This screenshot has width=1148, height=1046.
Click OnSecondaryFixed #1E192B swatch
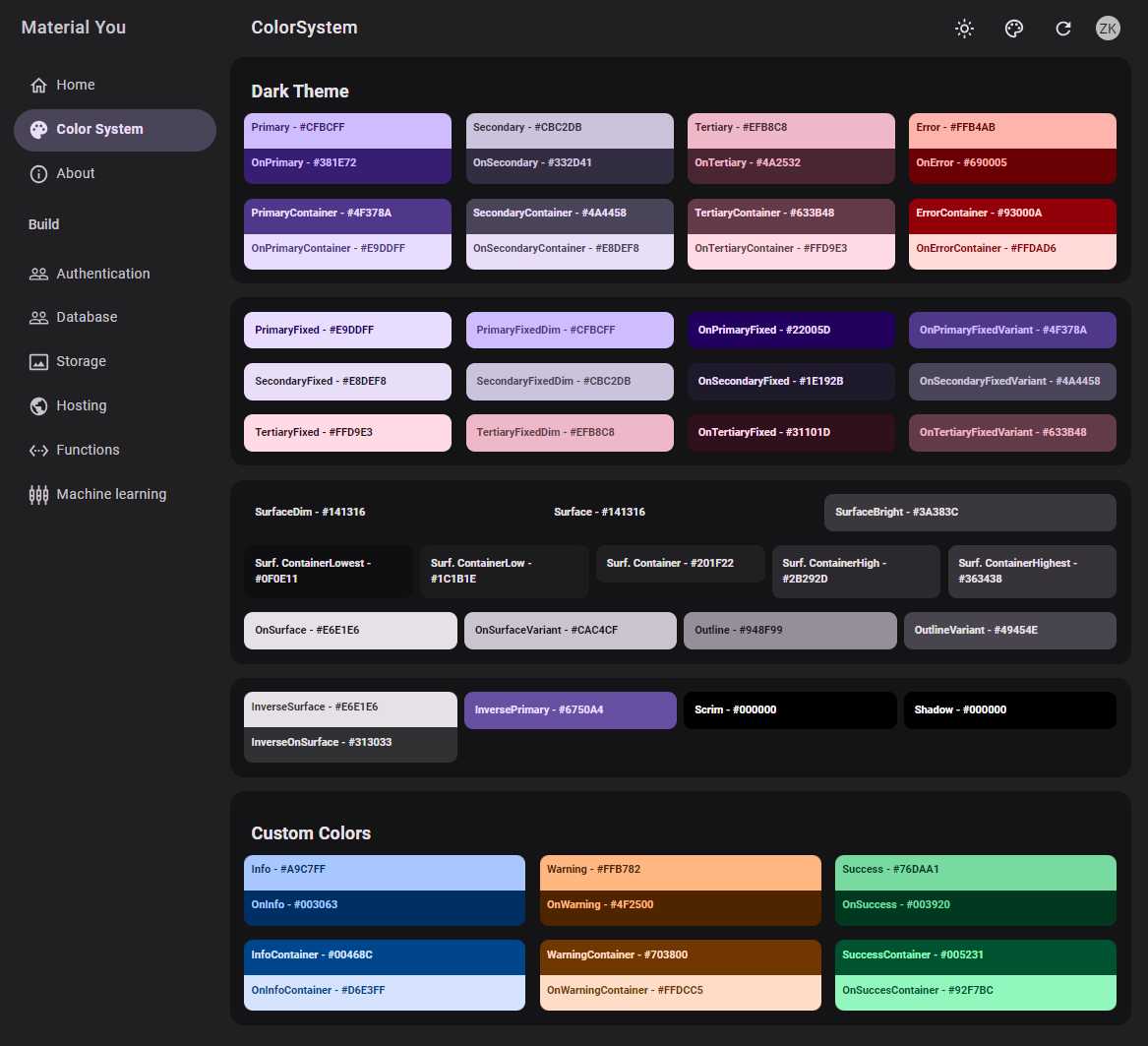point(791,382)
